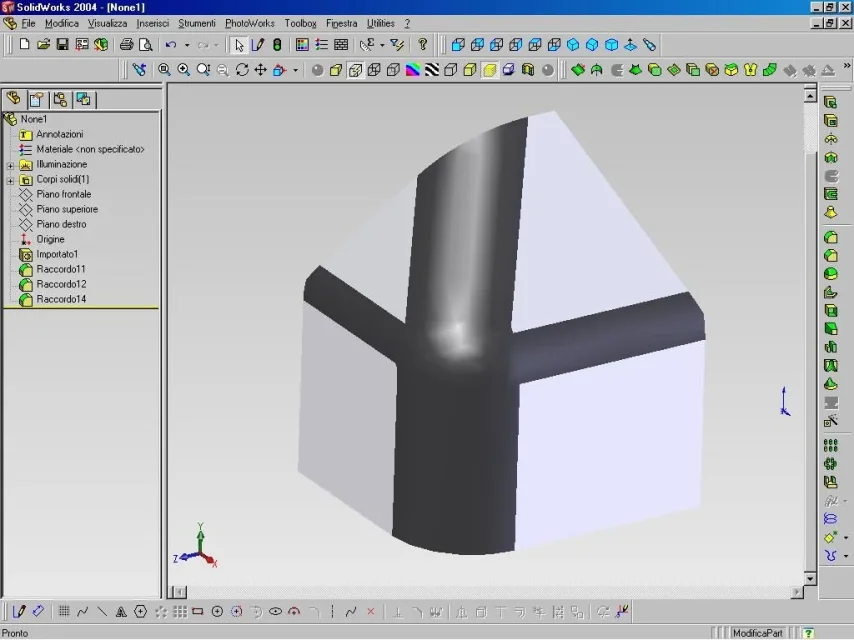Select Origine in the feature tree
The image size is (854, 640).
click(x=50, y=239)
